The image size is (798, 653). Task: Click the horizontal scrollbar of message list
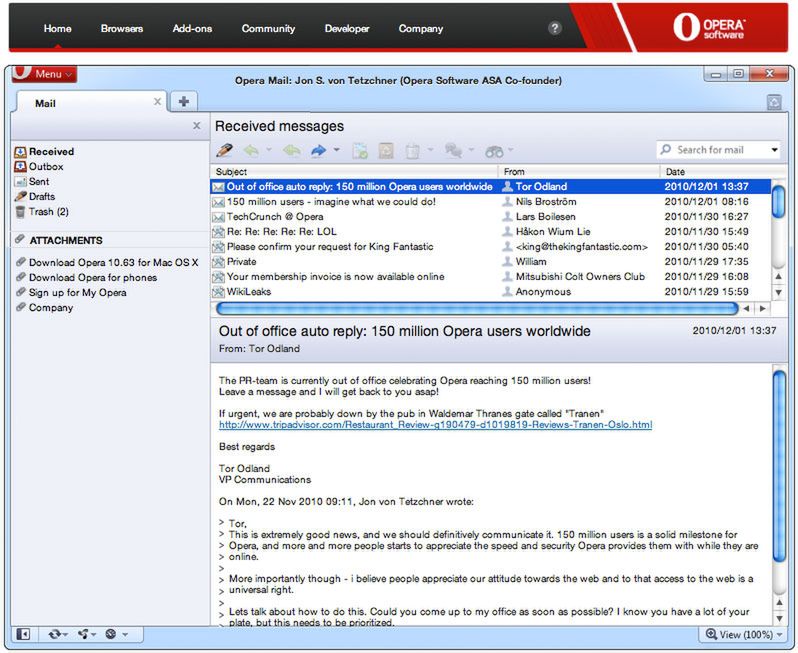(477, 308)
